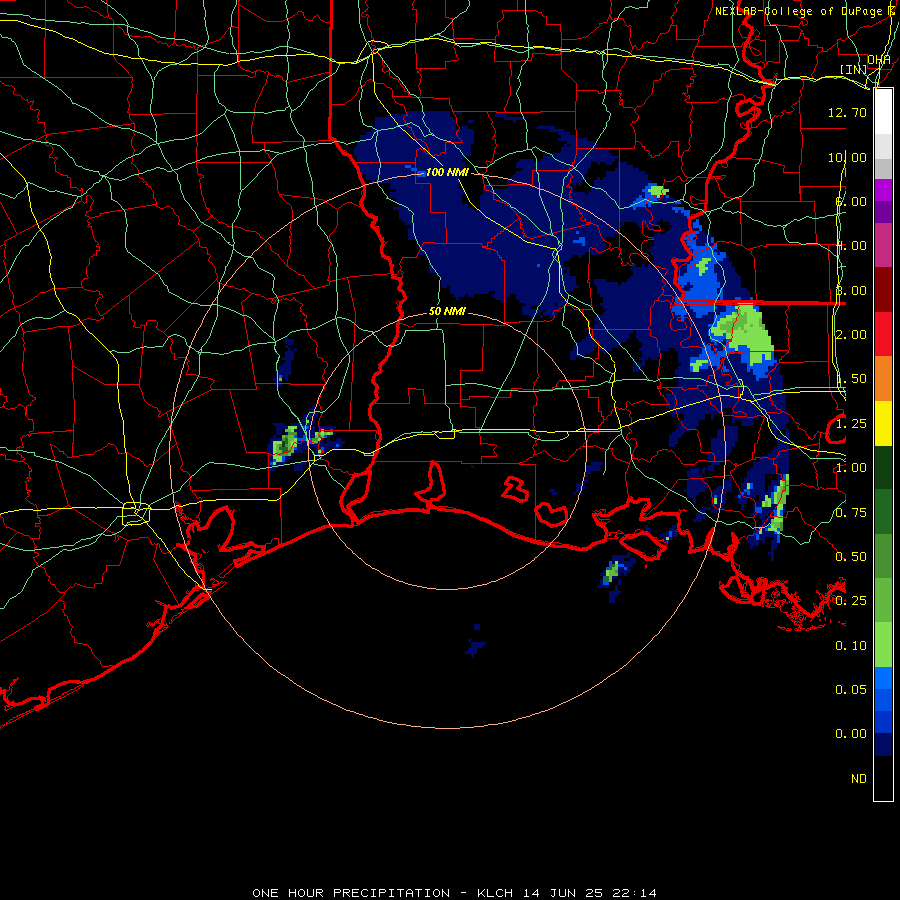
Task: Click the "[IN]" units label above the legend
Action: (x=854, y=69)
